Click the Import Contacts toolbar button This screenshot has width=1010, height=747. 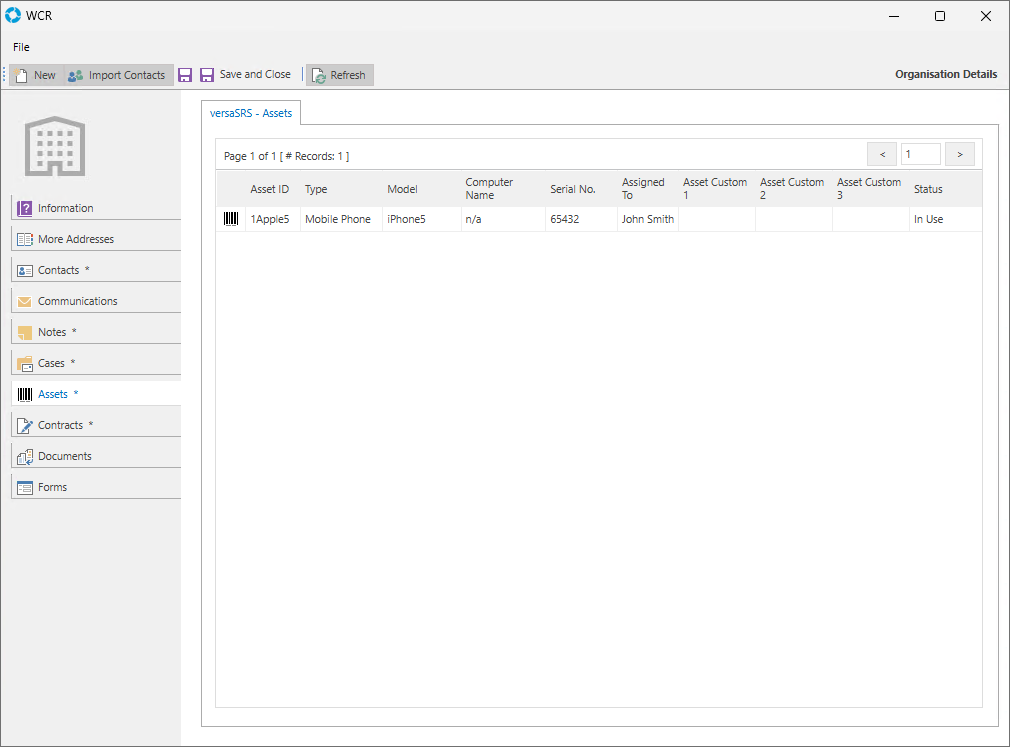[117, 75]
